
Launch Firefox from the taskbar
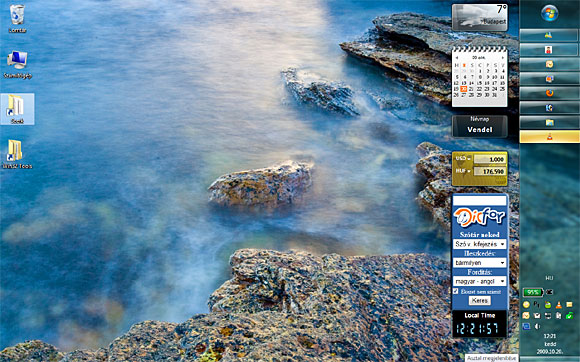click(550, 93)
